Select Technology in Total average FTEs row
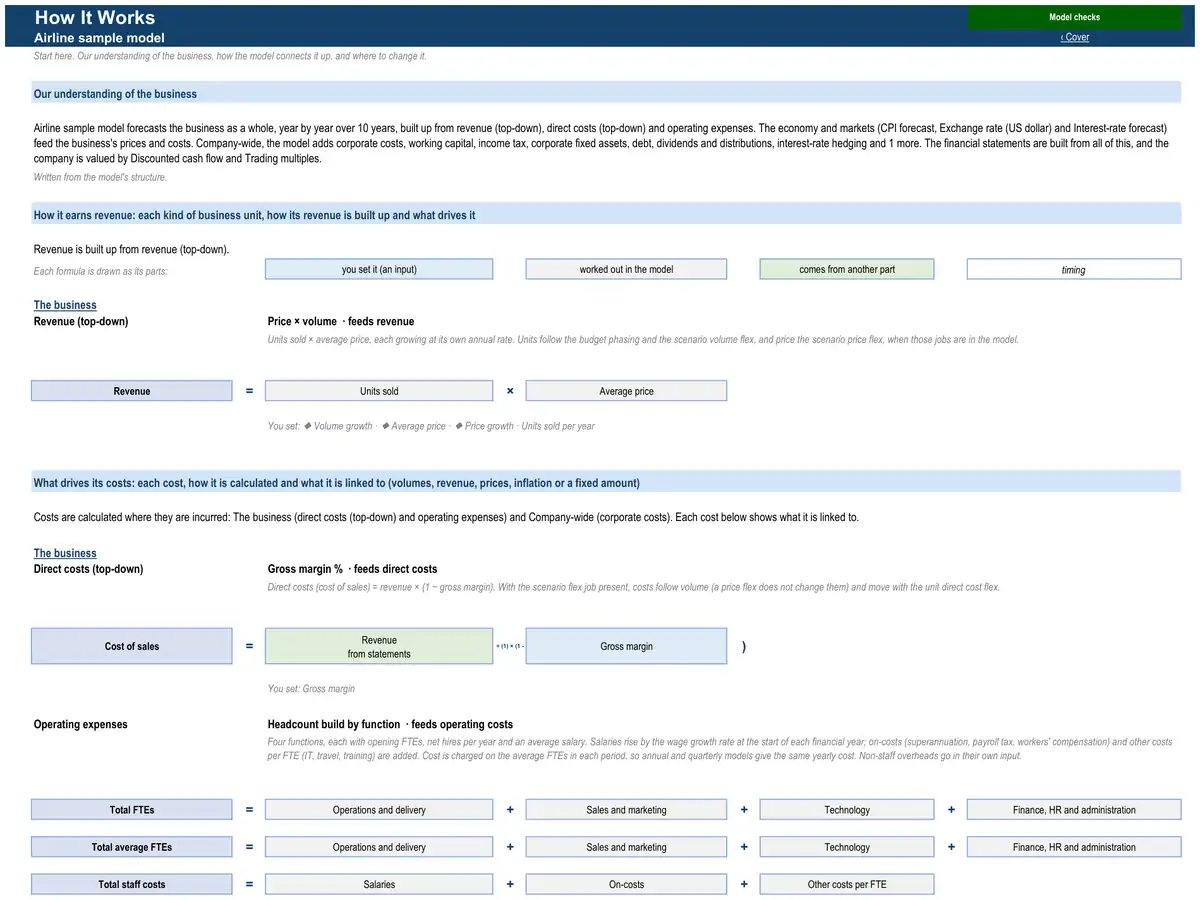 (x=847, y=847)
